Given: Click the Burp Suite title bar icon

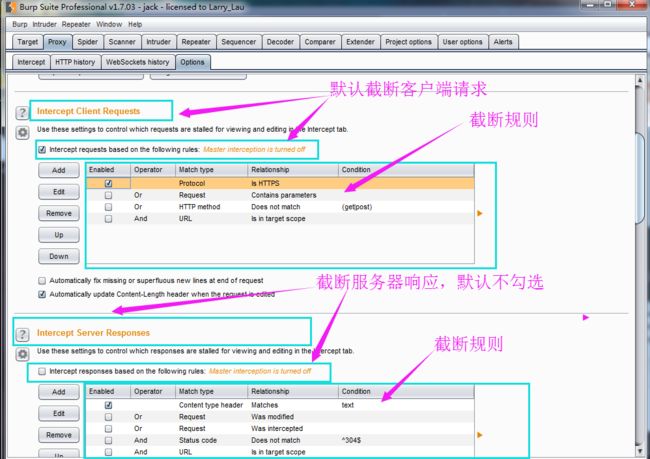Looking at the screenshot, I should click(10, 7).
